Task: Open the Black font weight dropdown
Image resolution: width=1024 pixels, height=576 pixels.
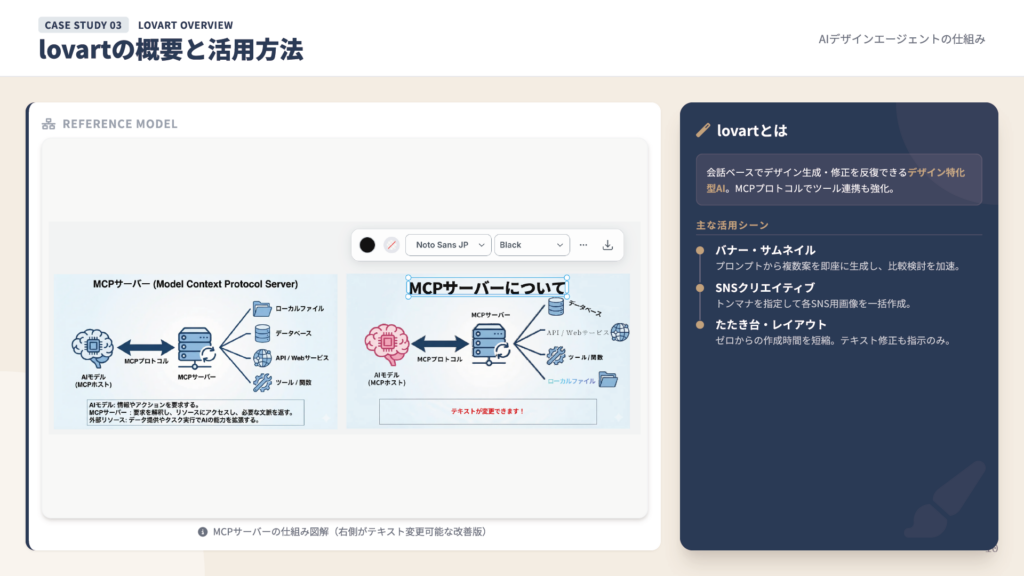Action: pyautogui.click(x=532, y=245)
